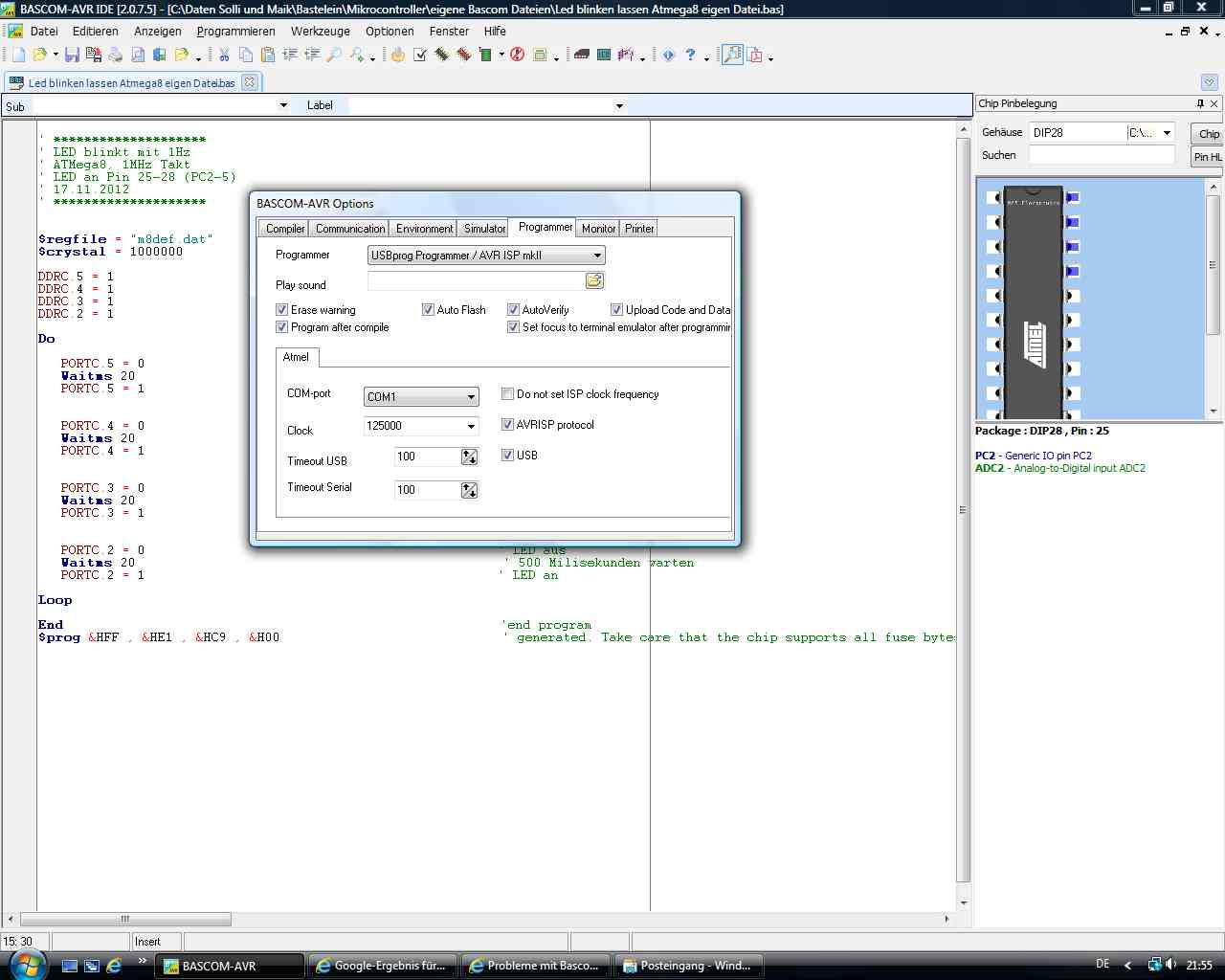The height and width of the screenshot is (980, 1225).
Task: Click the Help question mark icon
Action: (x=690, y=56)
